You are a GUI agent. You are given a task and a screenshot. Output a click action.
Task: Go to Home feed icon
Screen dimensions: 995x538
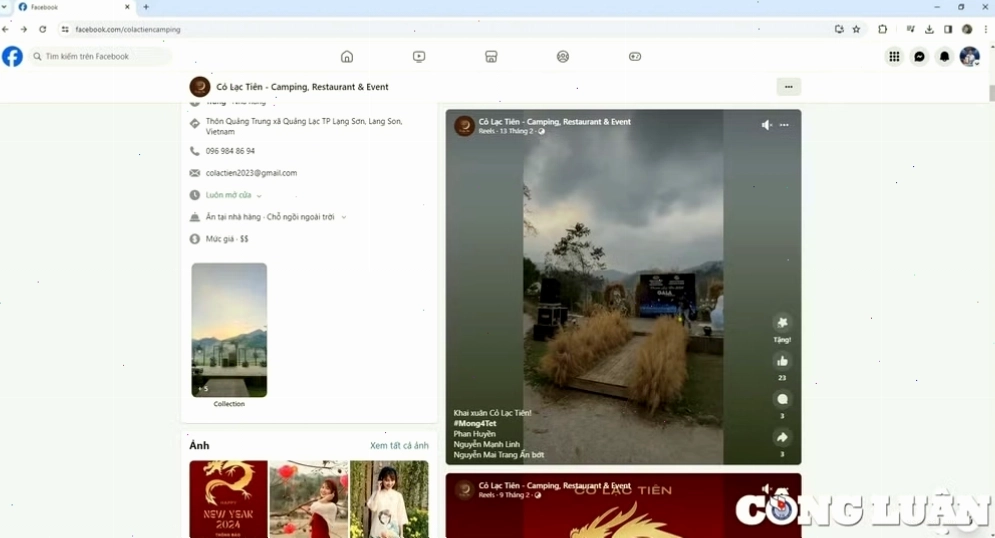pos(346,56)
